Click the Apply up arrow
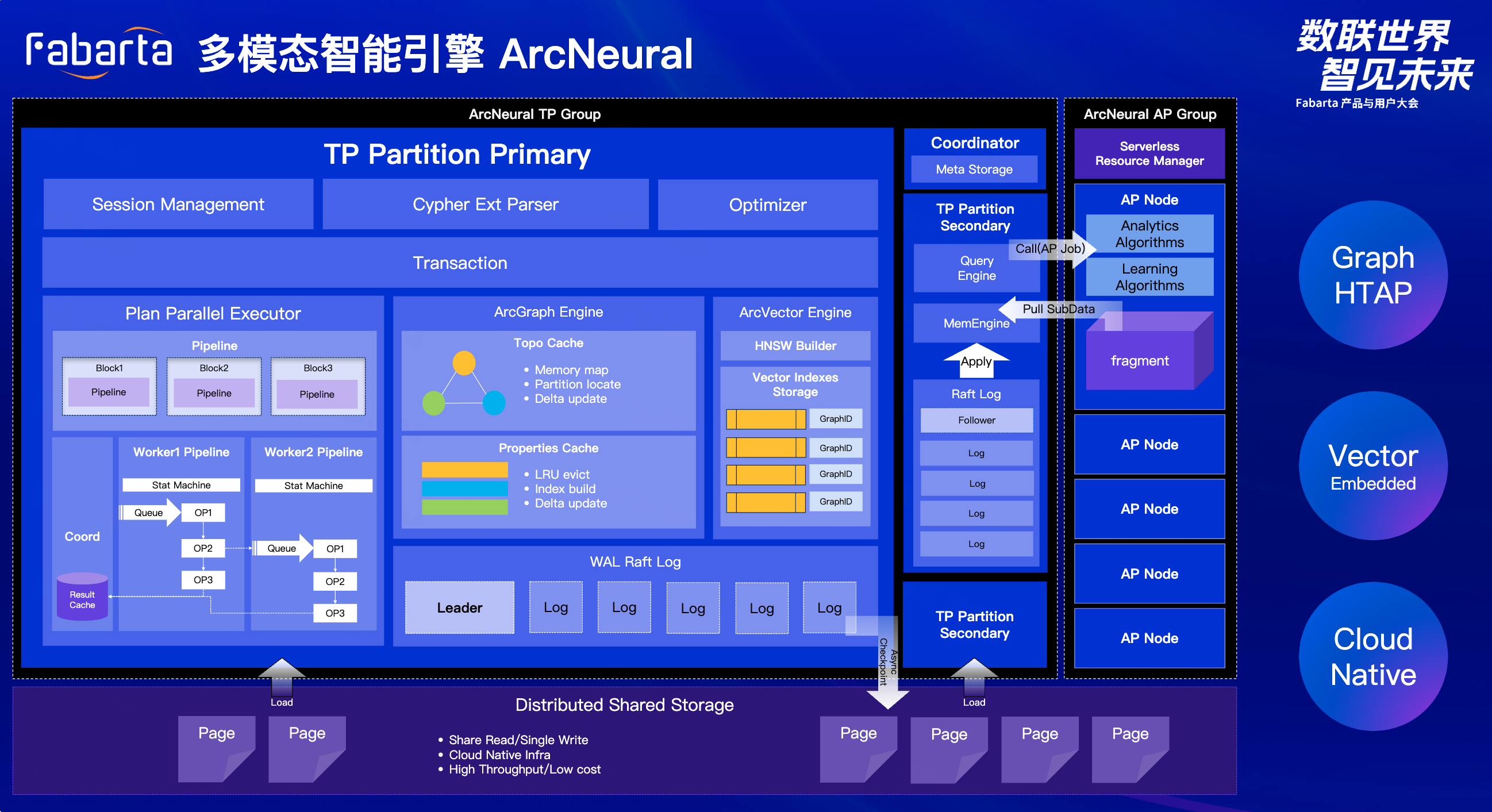This screenshot has height=812, width=1492. tap(976, 361)
